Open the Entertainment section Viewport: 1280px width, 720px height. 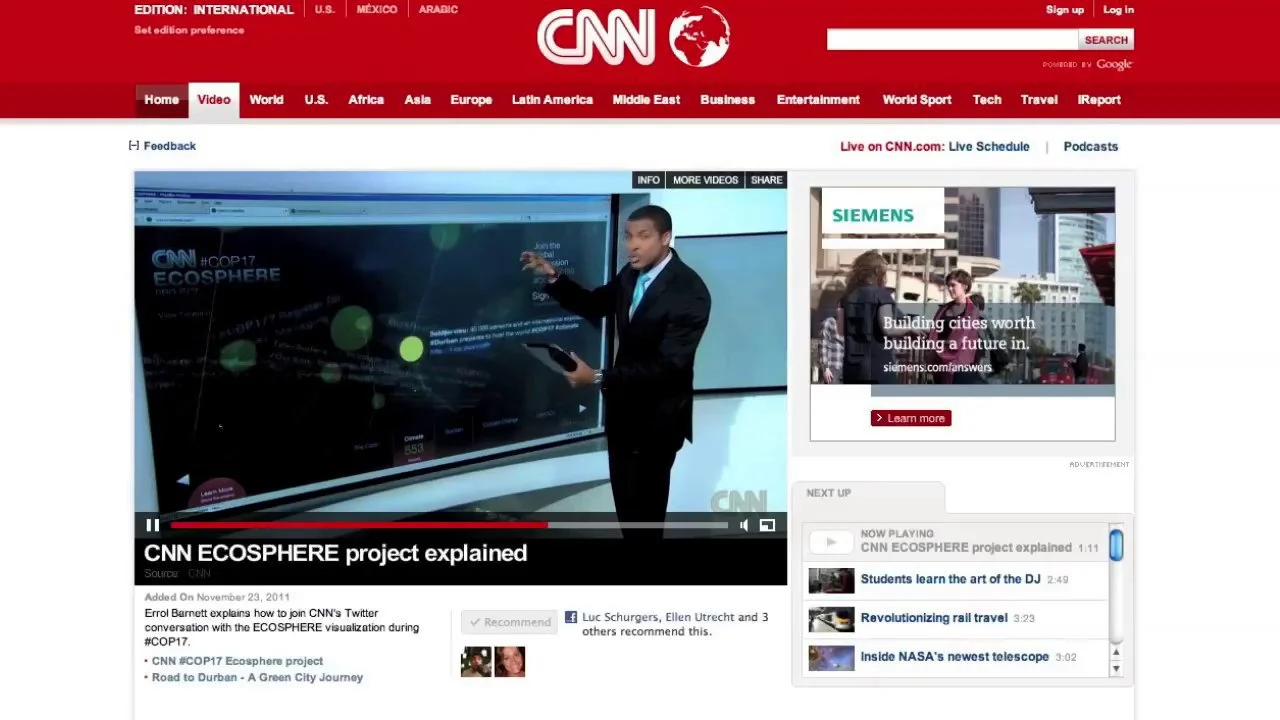coord(818,100)
